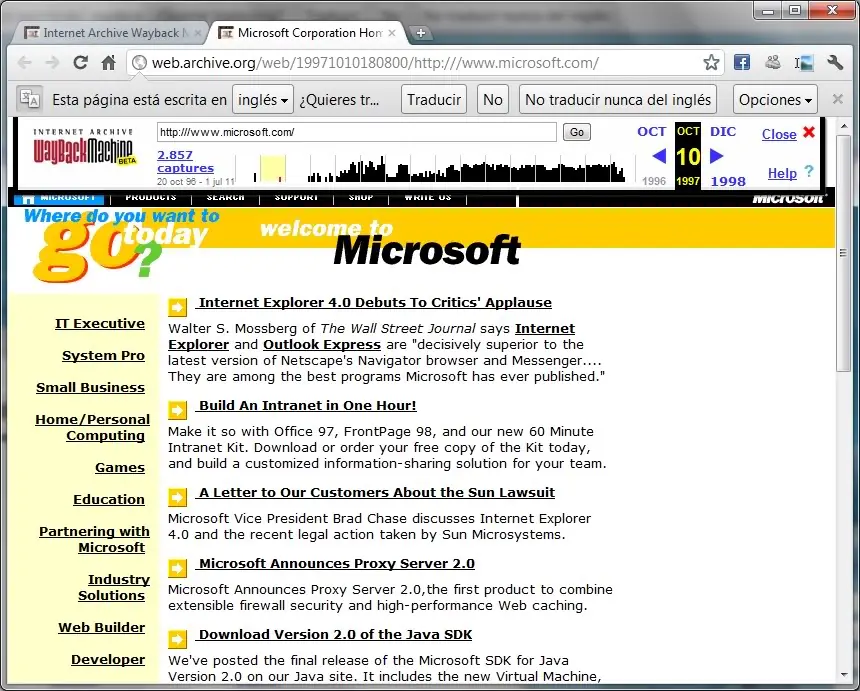Click the Help question mark icon

pos(808,171)
